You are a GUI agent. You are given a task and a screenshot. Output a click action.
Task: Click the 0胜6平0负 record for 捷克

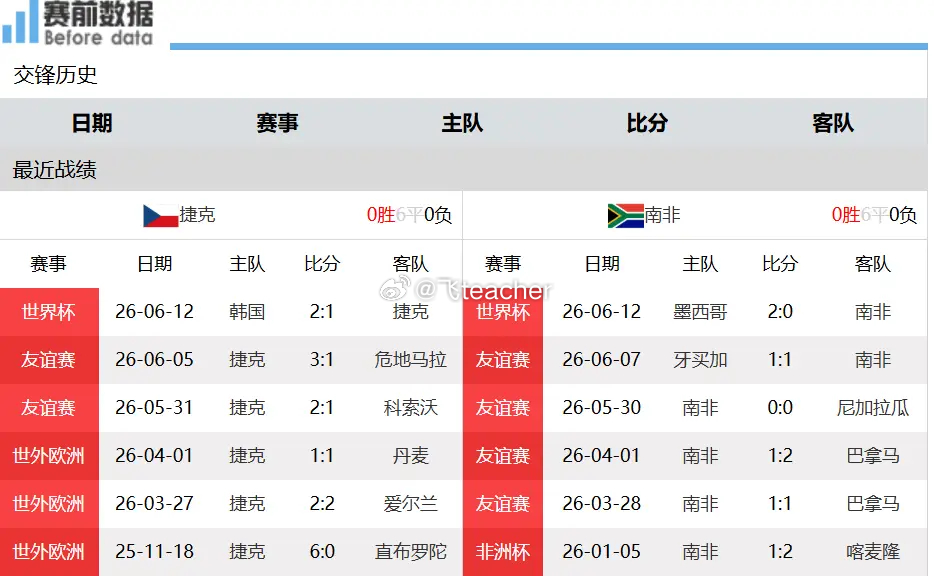pos(409,215)
